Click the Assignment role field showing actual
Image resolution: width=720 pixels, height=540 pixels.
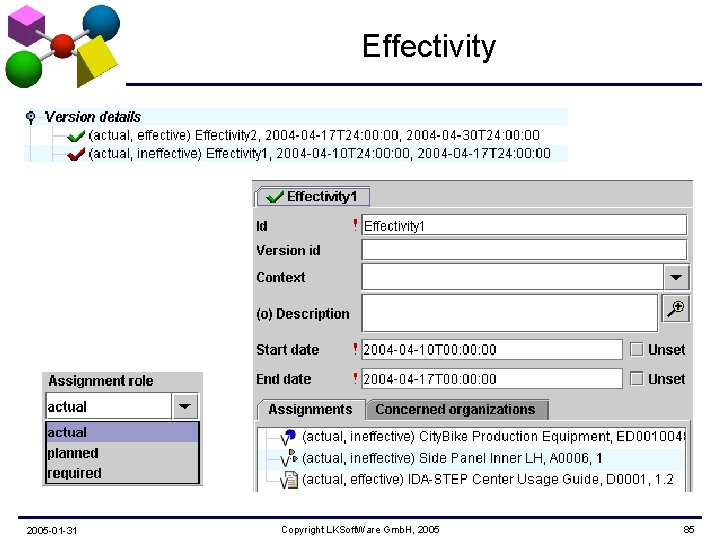click(109, 407)
